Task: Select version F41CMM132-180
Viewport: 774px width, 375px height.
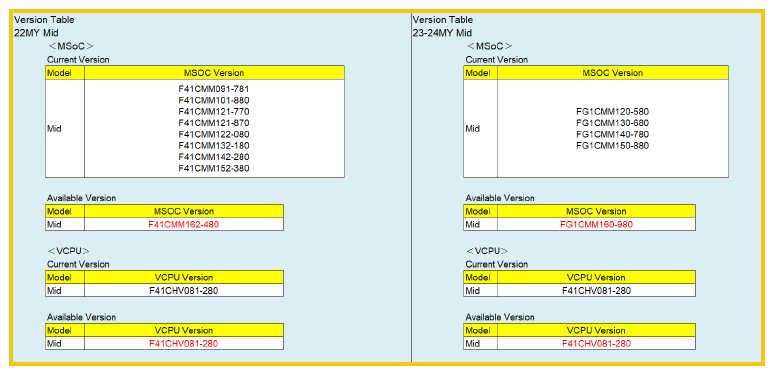Action: point(214,146)
